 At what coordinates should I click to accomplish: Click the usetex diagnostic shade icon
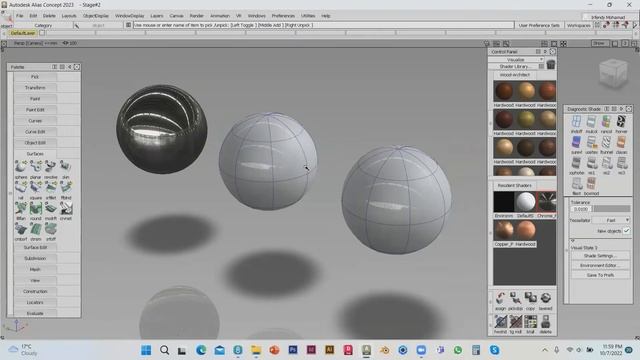pos(591,142)
